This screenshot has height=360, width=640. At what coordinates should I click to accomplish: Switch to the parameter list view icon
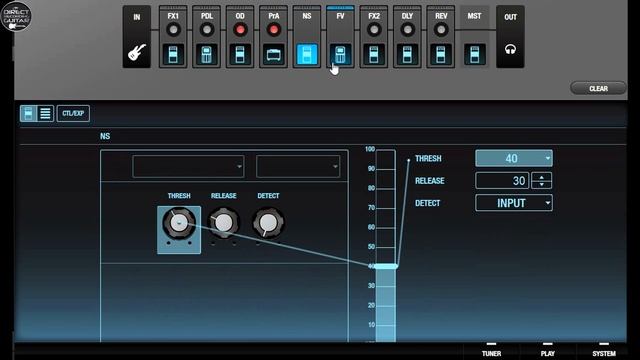tap(45, 113)
